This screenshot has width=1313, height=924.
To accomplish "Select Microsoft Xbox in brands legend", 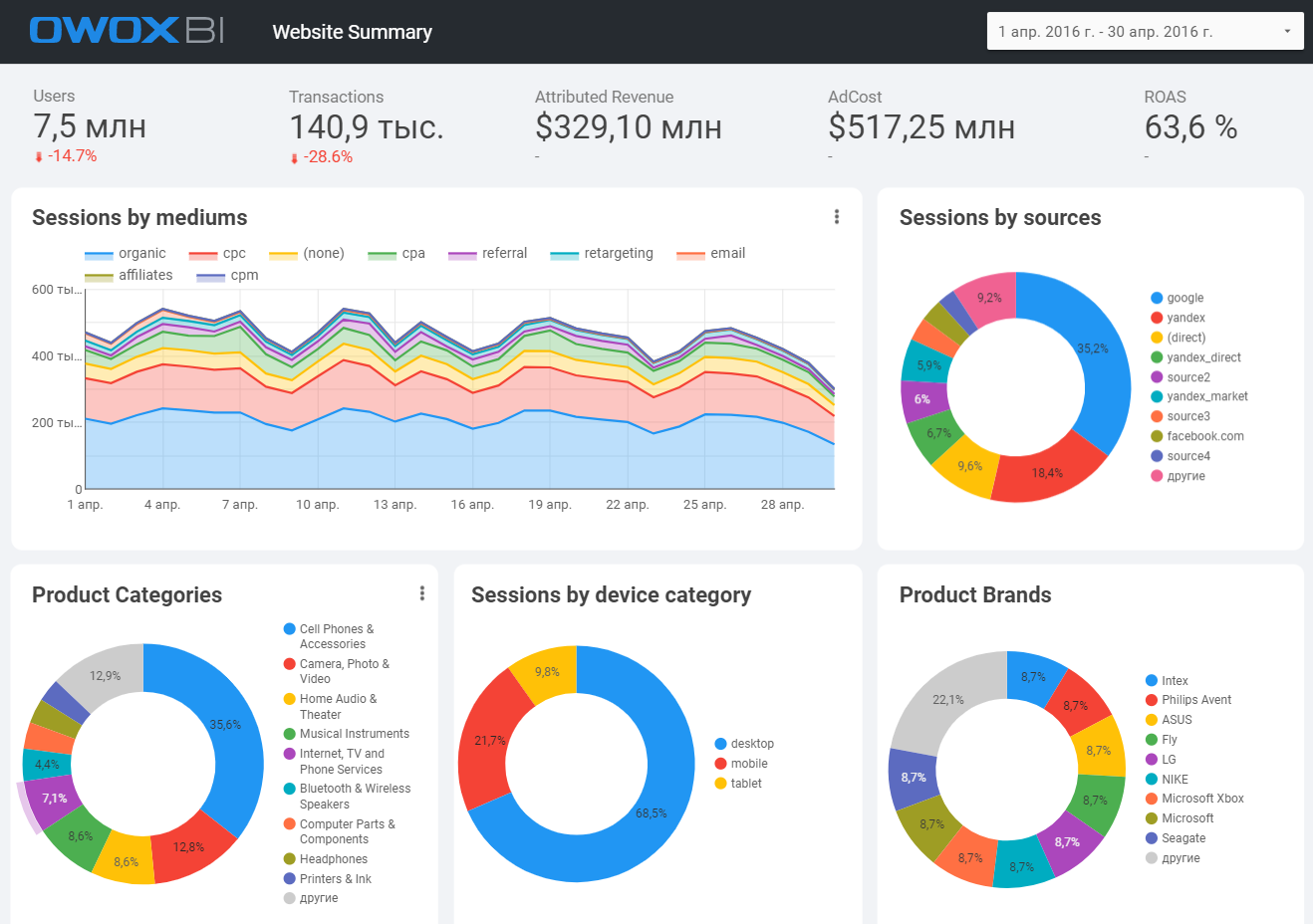I will point(1194,799).
